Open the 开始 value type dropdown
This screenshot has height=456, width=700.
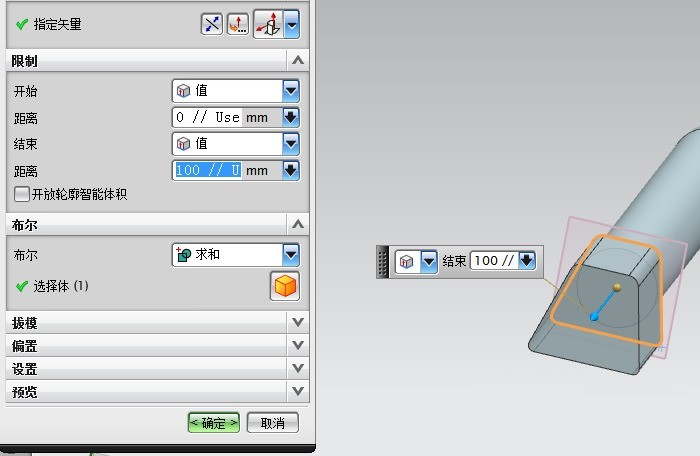point(290,91)
